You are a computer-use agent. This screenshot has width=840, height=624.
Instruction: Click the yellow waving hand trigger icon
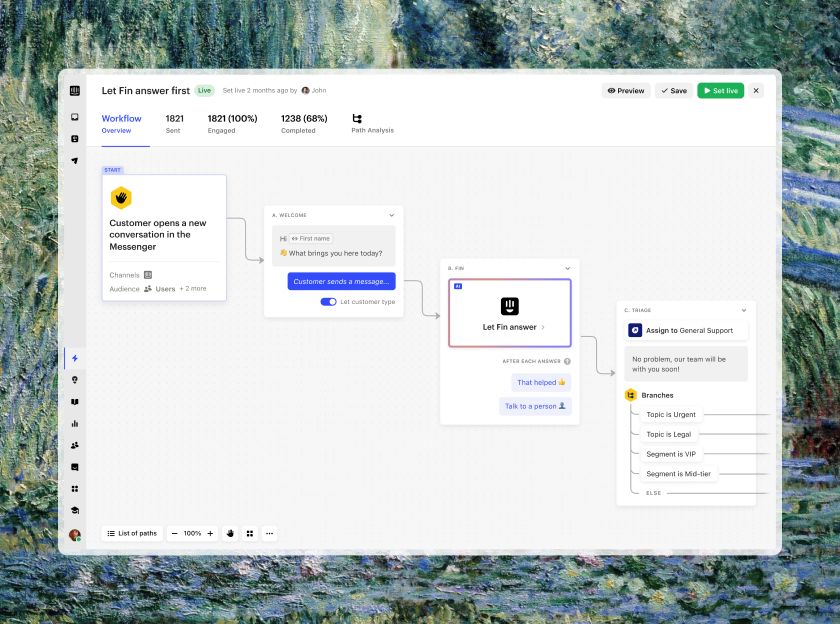(121, 198)
